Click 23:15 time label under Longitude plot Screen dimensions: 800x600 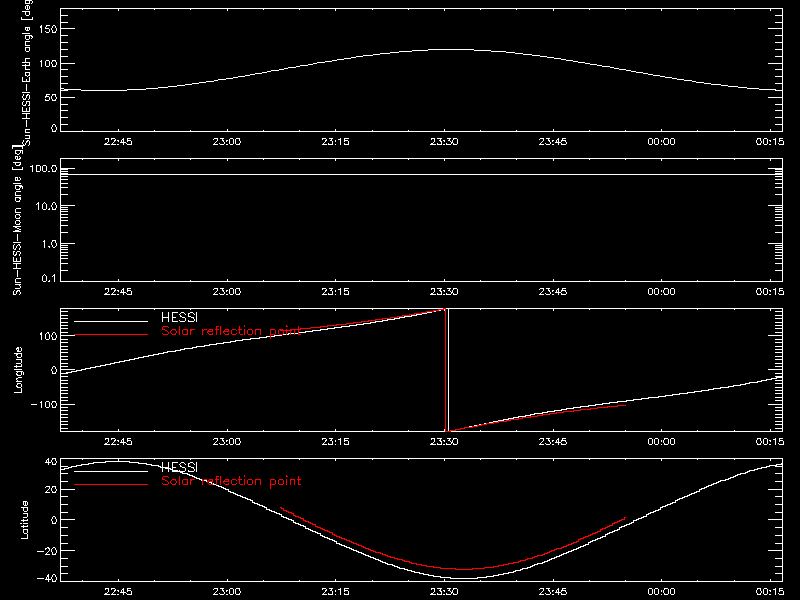[335, 442]
